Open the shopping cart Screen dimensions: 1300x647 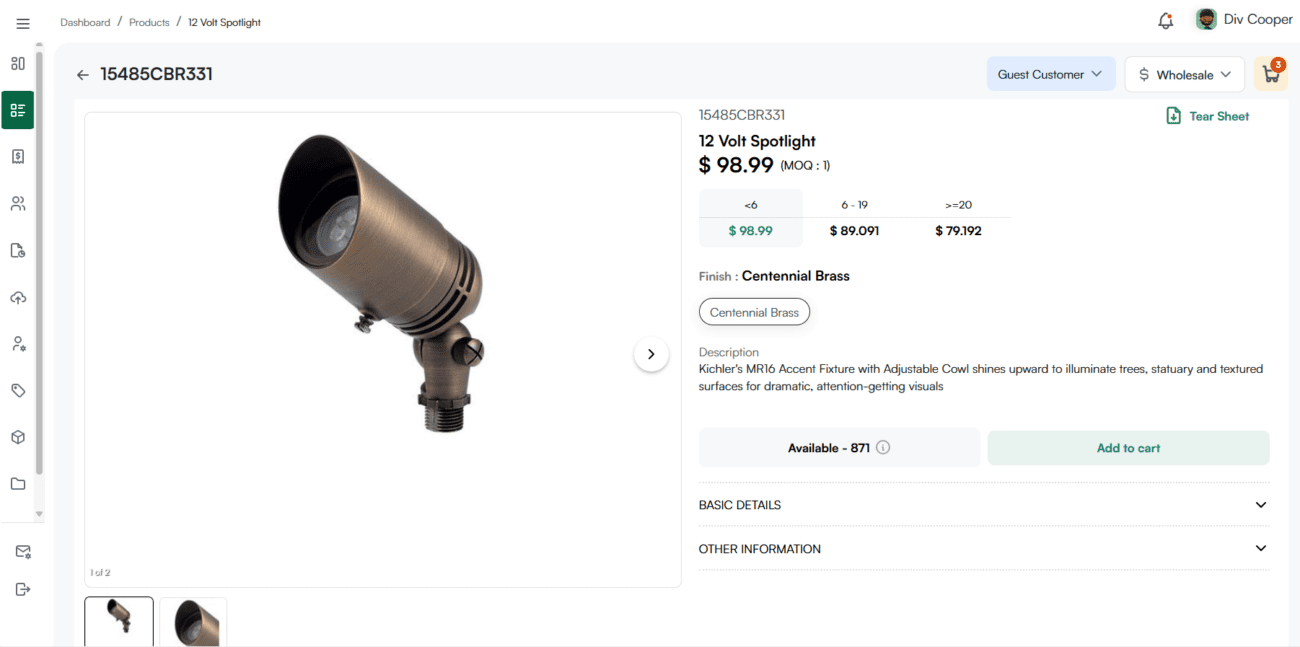coord(1271,74)
